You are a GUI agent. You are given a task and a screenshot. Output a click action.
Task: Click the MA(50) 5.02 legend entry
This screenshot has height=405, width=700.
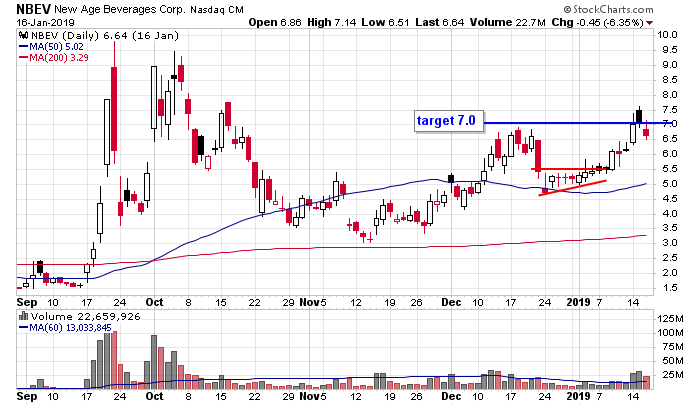[x=51, y=46]
